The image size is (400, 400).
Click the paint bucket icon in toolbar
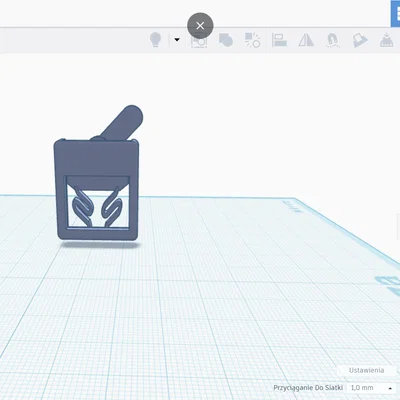pos(360,40)
